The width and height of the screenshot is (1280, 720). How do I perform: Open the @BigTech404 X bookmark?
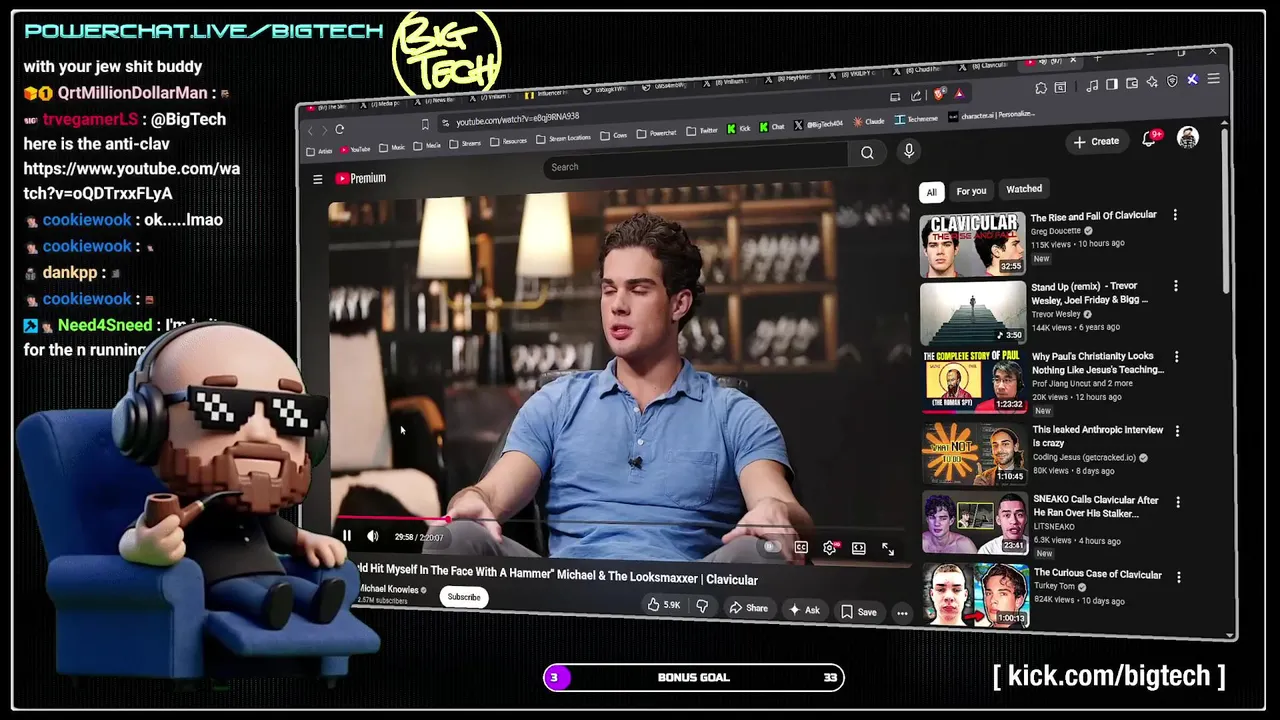[818, 125]
